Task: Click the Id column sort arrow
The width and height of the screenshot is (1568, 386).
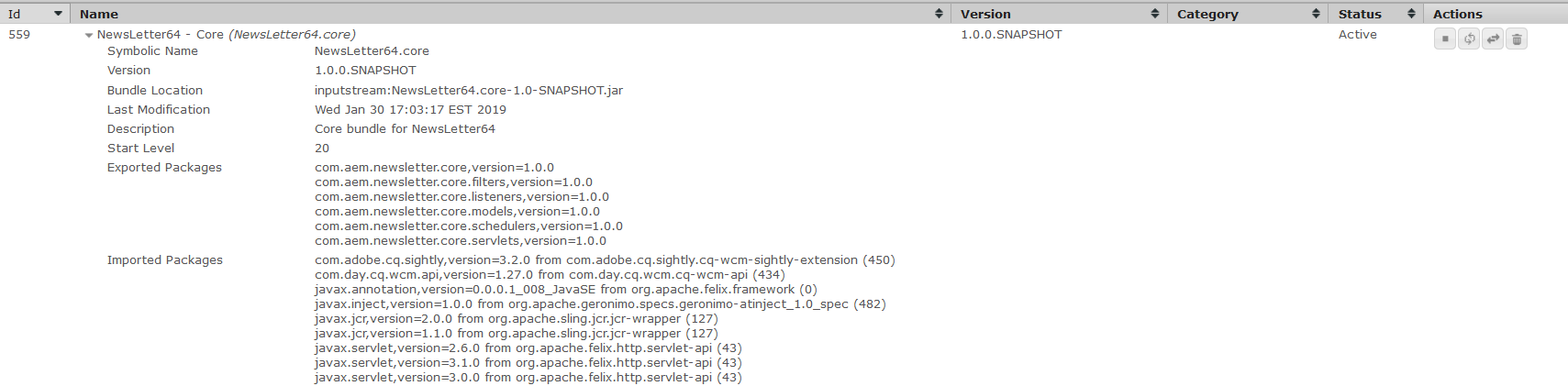Action: click(x=58, y=14)
